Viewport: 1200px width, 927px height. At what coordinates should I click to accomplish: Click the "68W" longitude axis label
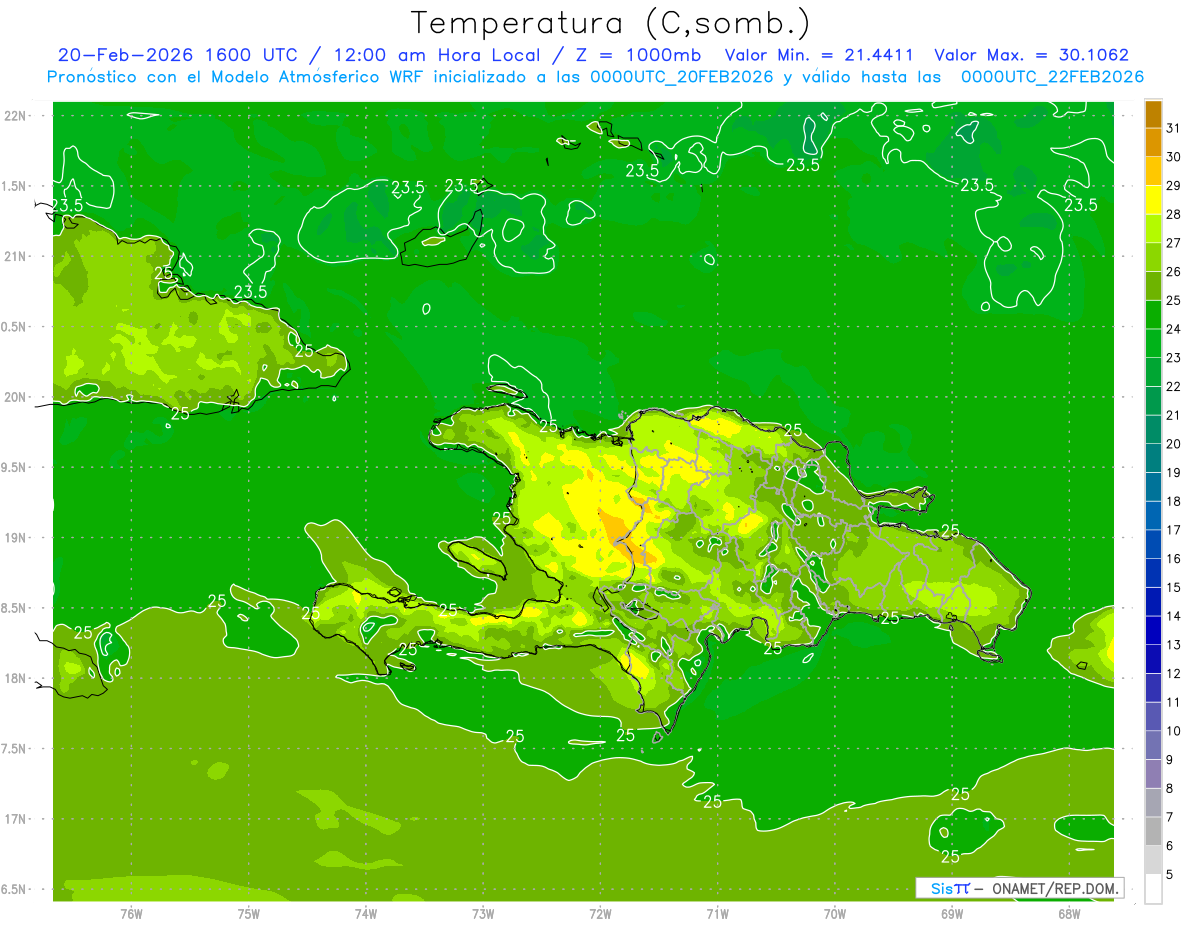pos(1069,914)
